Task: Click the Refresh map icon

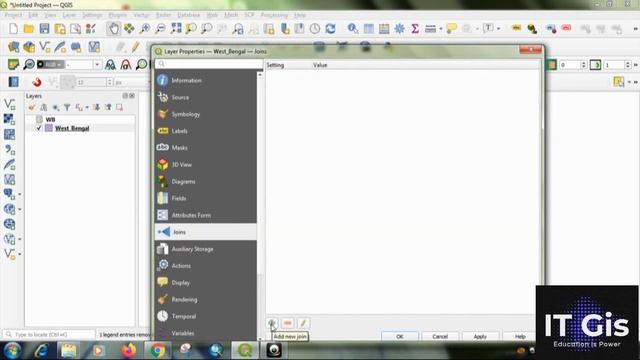Action: [330, 29]
